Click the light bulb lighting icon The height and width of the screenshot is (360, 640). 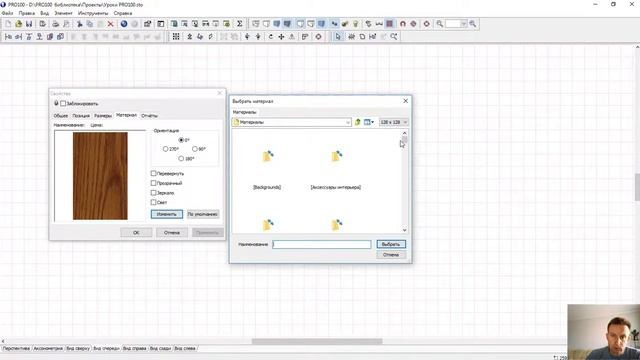356,24
